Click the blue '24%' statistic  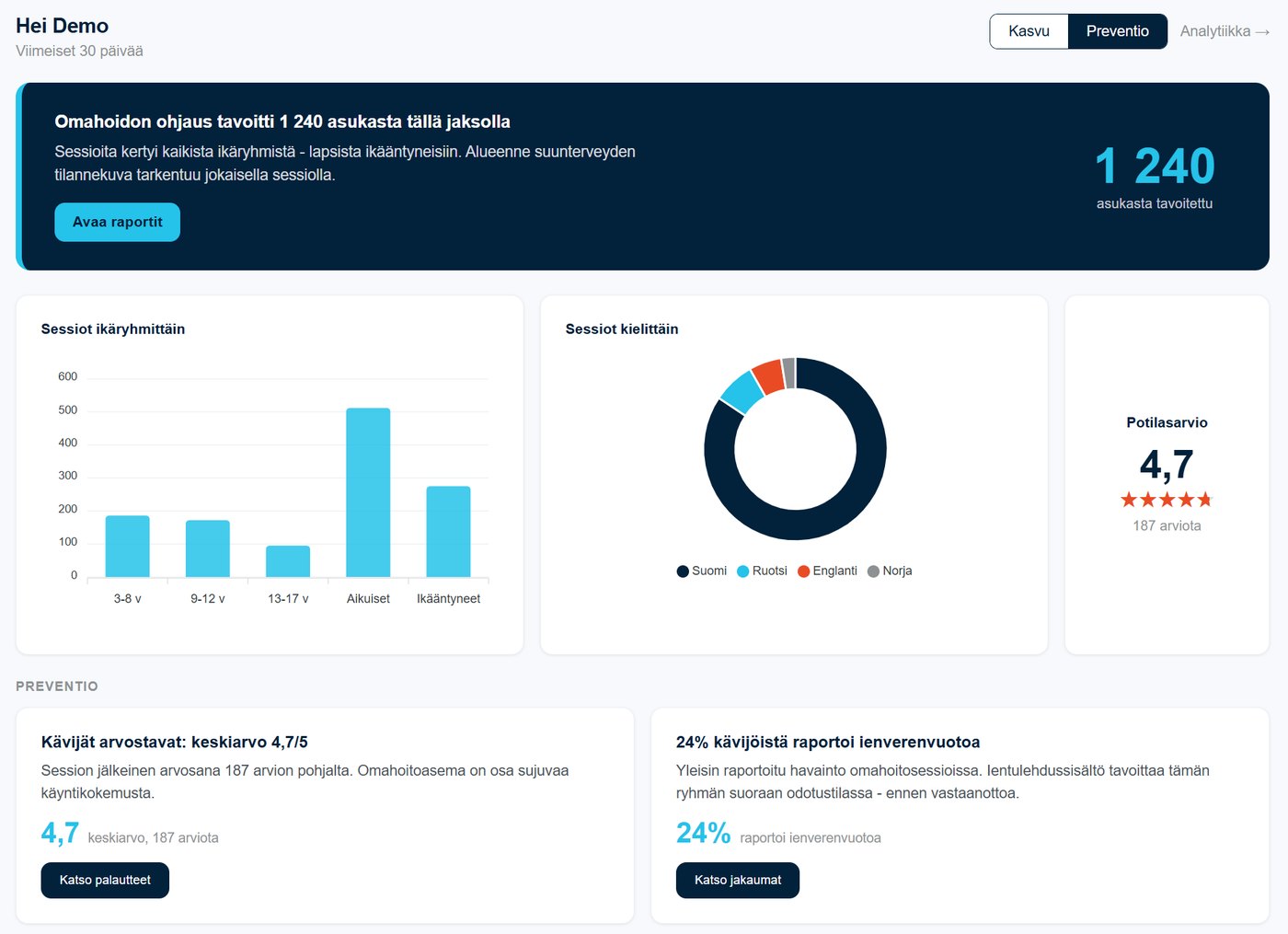703,833
